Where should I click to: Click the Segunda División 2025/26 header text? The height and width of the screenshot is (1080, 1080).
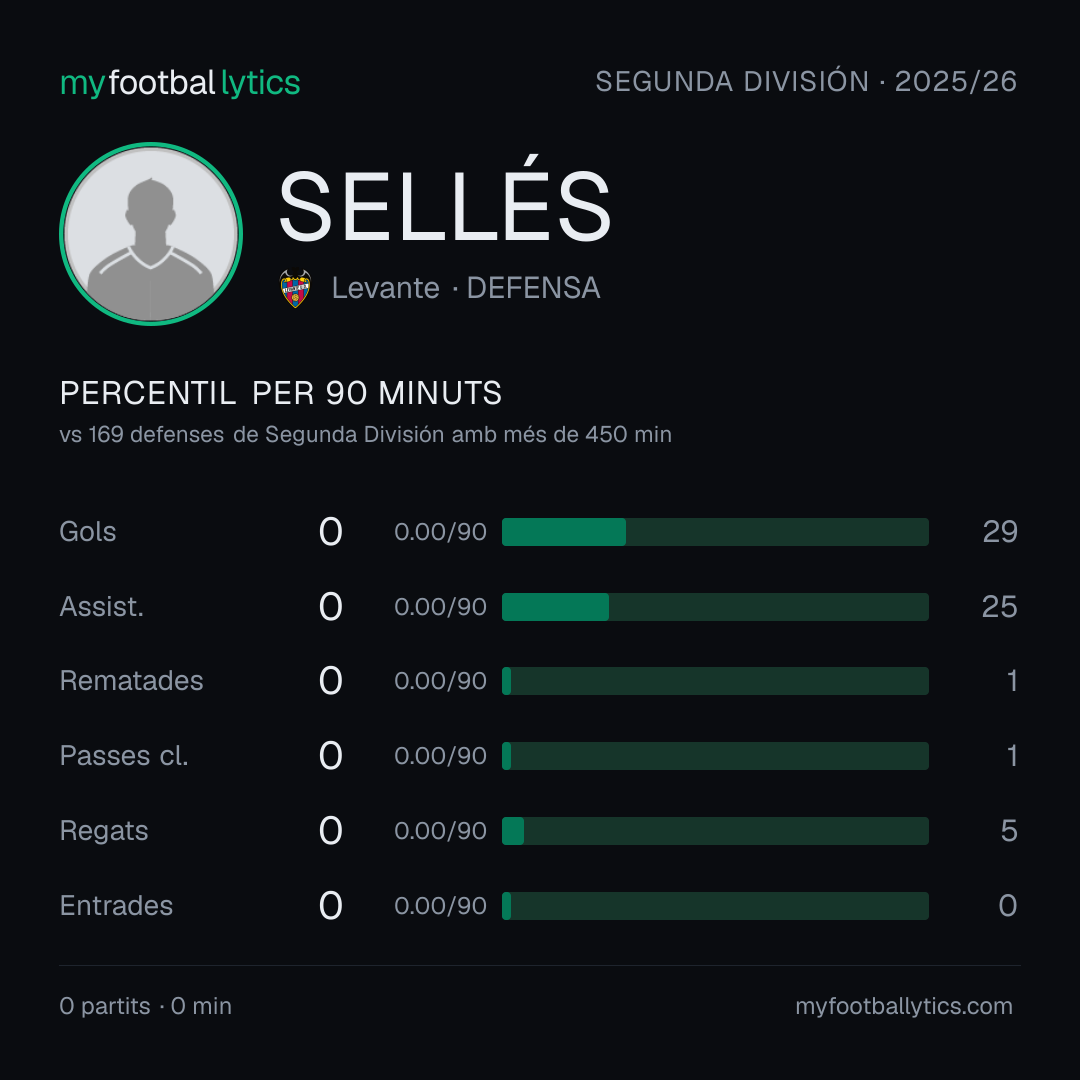click(x=806, y=81)
